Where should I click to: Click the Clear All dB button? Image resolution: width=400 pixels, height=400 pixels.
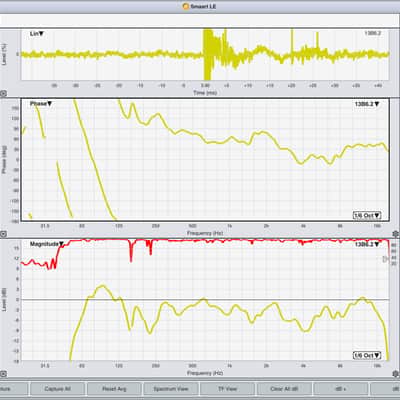point(284,389)
